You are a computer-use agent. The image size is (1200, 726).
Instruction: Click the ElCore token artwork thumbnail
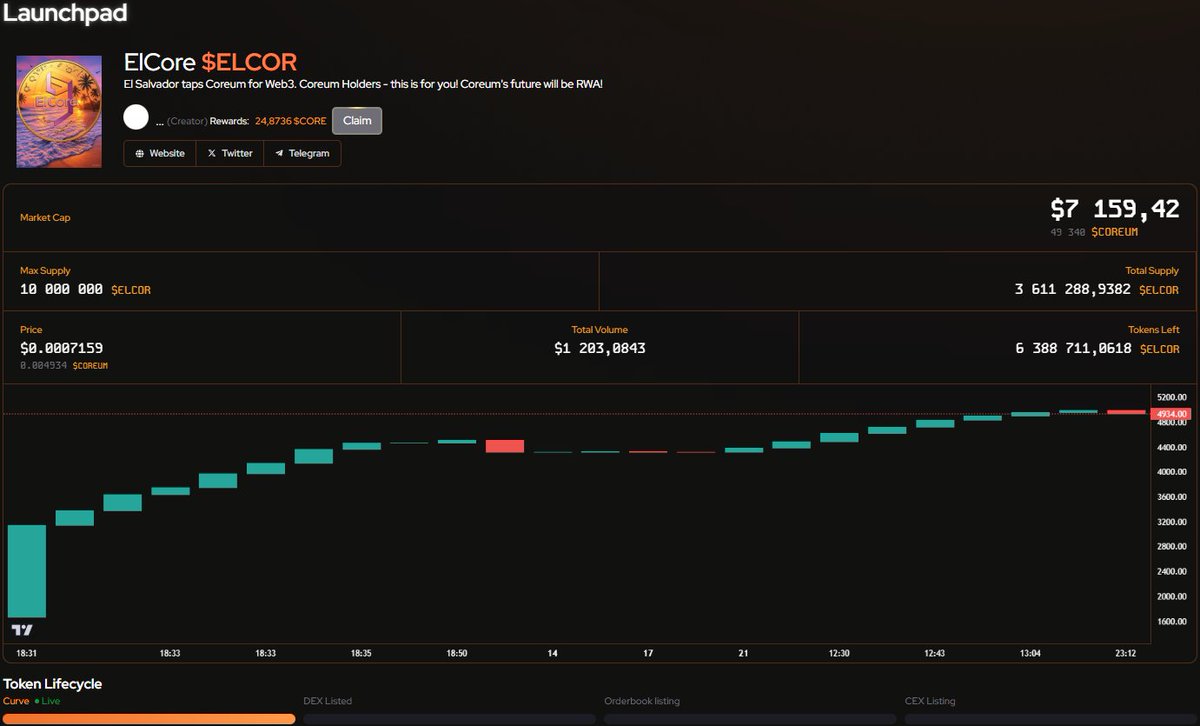point(59,111)
